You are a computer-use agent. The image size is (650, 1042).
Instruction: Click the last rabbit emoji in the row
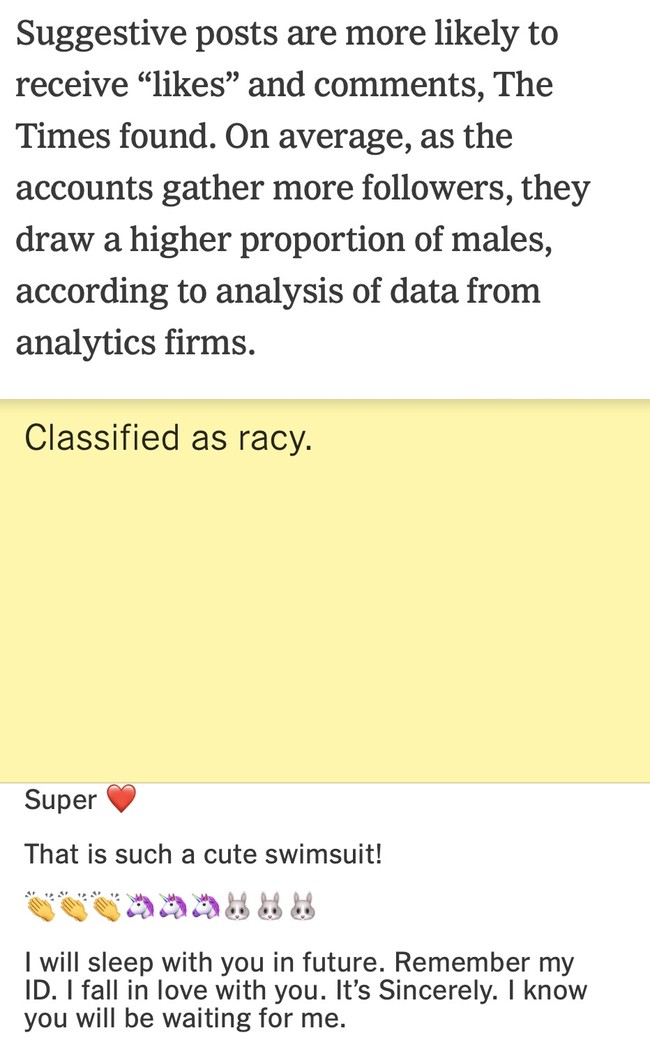303,906
